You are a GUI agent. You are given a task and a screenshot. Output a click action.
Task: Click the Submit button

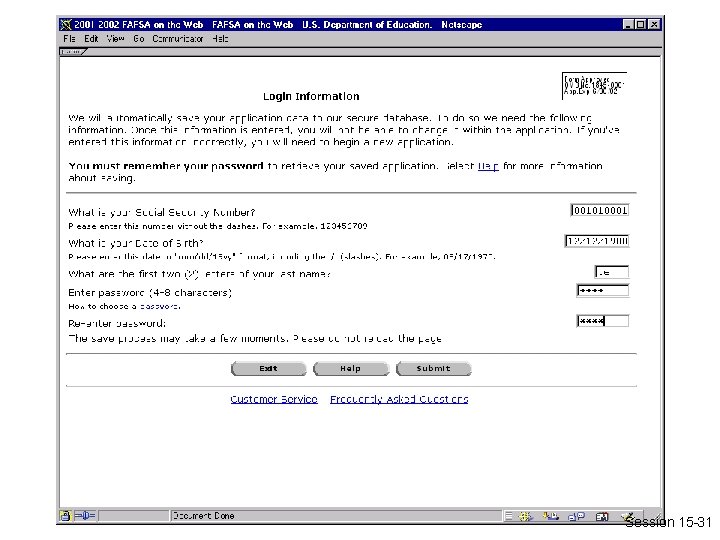[433, 368]
